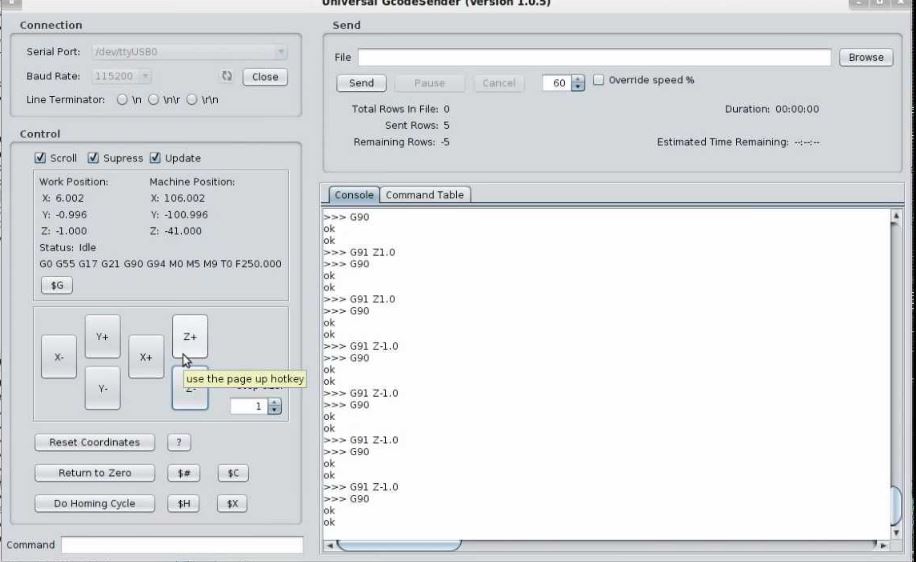
Task: Click the console vertical scrollbar thumb
Action: coord(896,505)
